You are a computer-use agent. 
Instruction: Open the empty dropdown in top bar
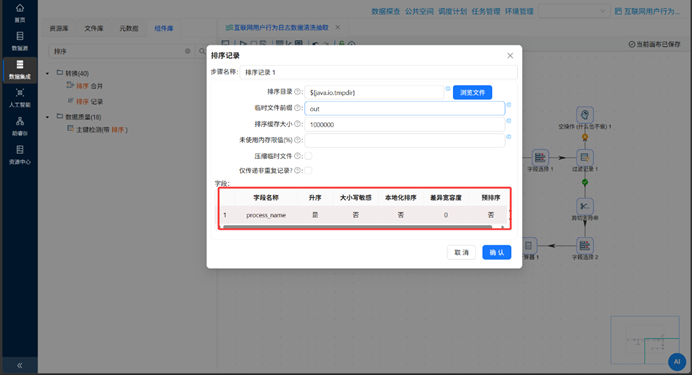coord(574,11)
